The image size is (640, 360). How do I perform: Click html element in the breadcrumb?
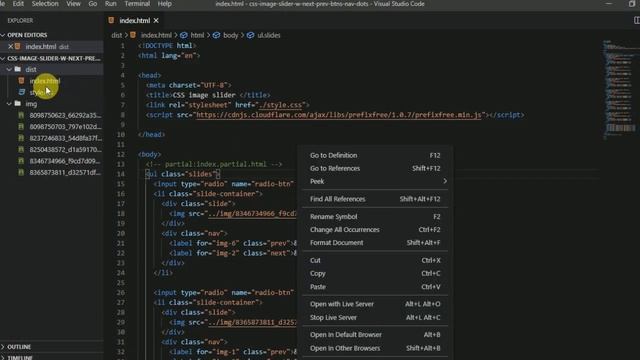point(197,35)
